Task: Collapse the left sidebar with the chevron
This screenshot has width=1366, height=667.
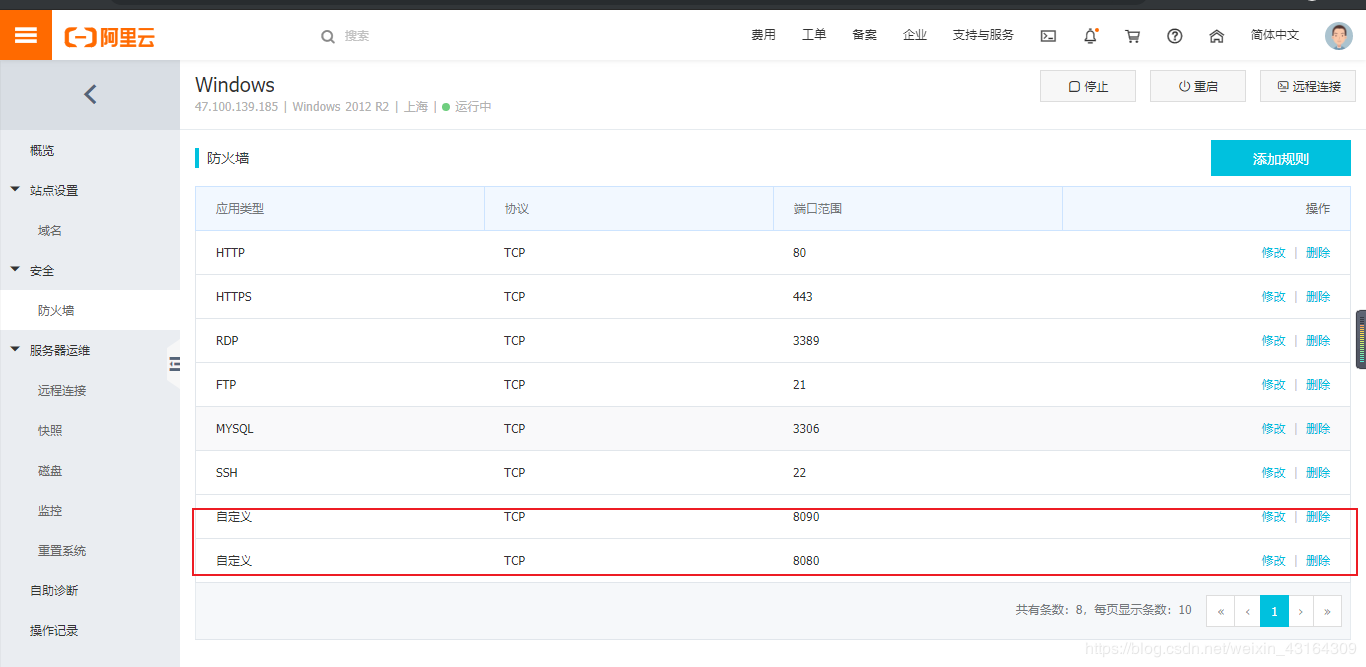Action: pyautogui.click(x=90, y=93)
